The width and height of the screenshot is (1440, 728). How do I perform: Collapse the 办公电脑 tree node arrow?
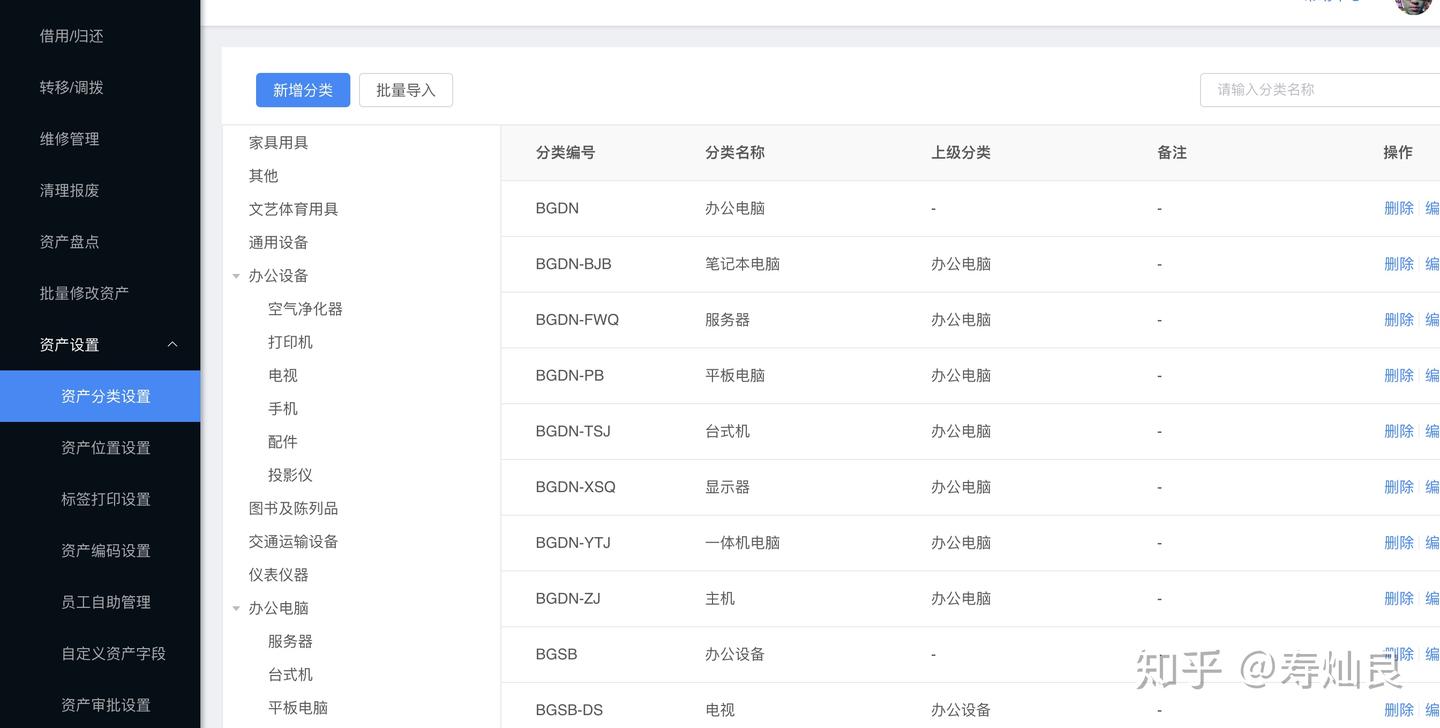pyautogui.click(x=236, y=608)
